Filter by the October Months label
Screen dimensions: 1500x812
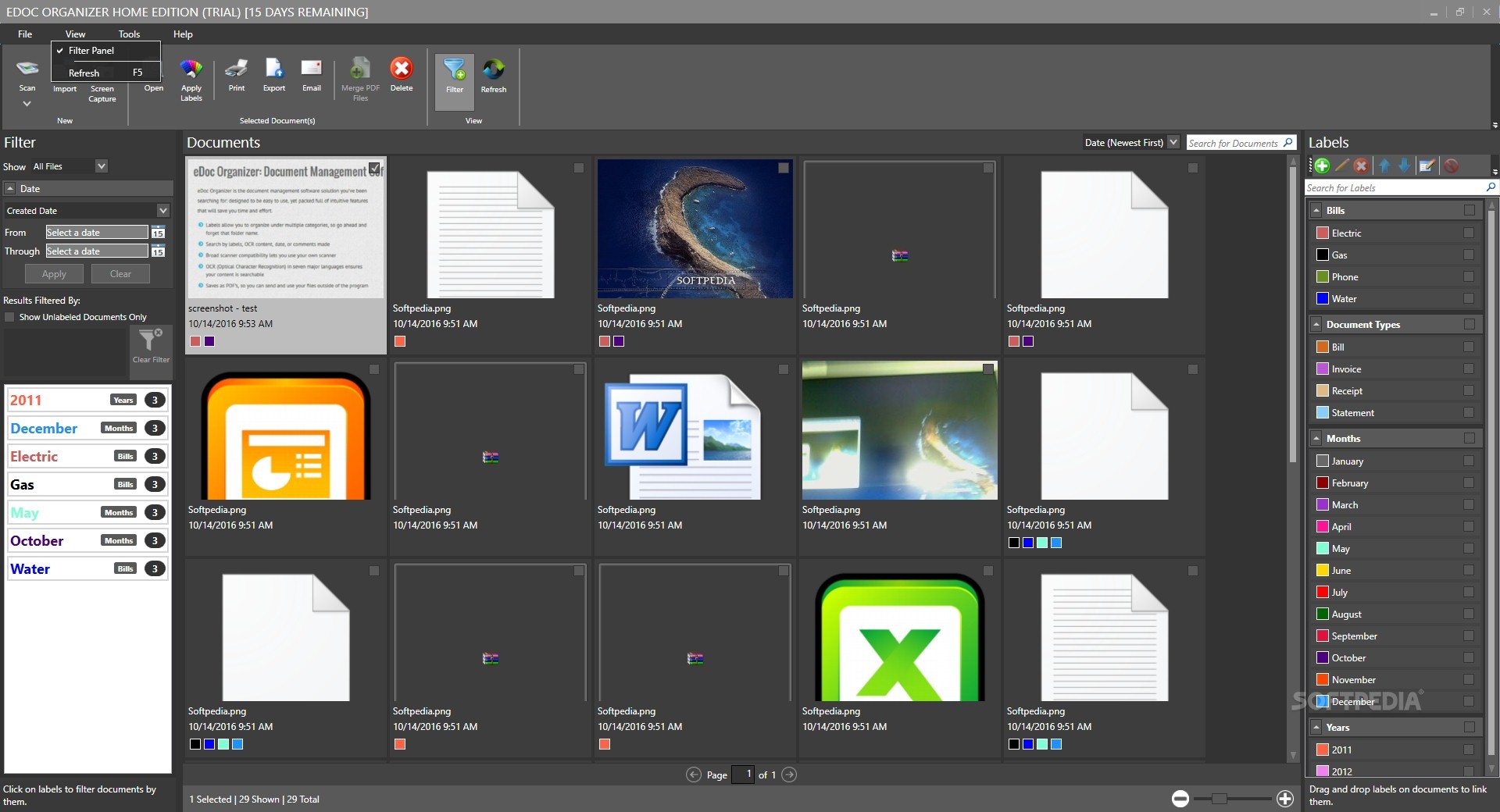point(87,540)
